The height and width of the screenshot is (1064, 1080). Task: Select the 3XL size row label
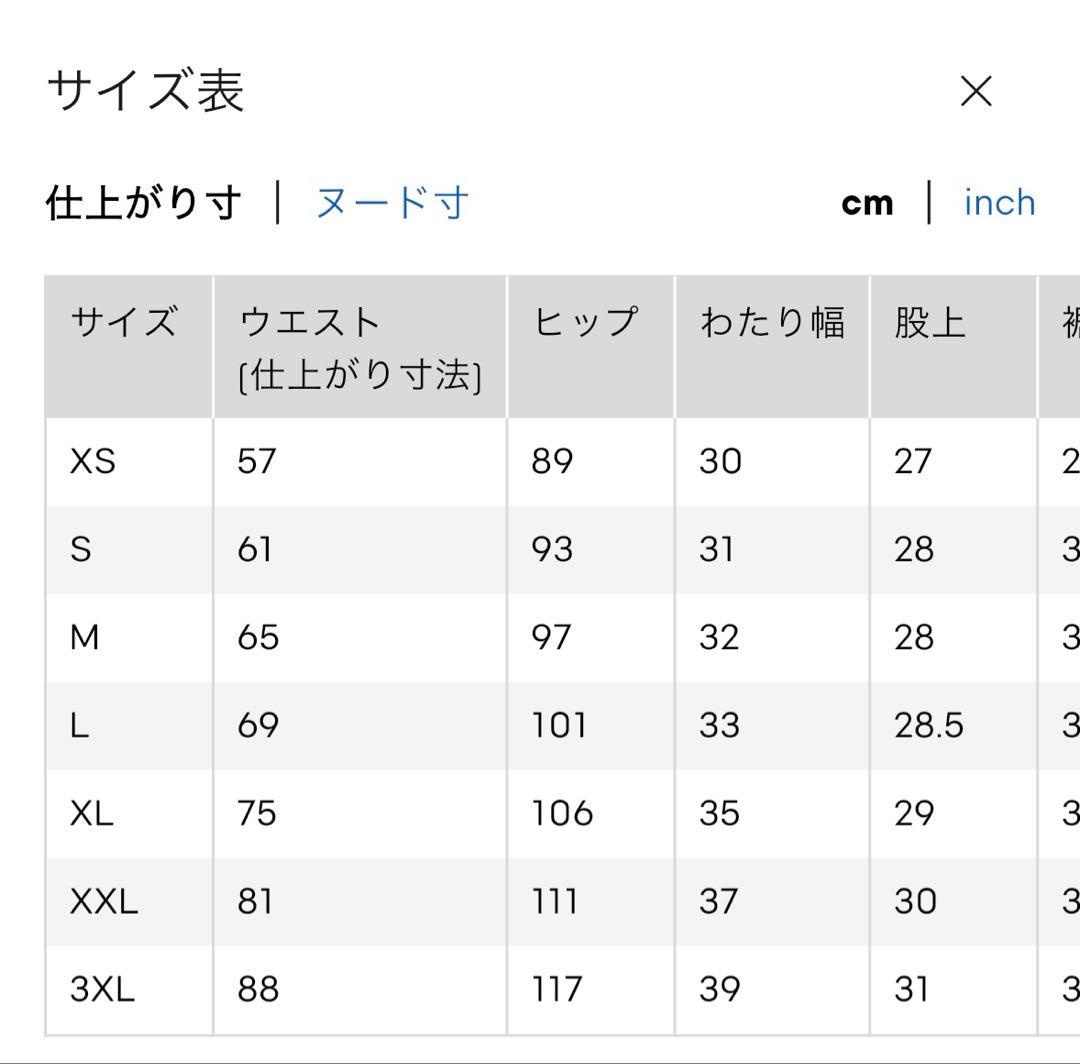102,990
